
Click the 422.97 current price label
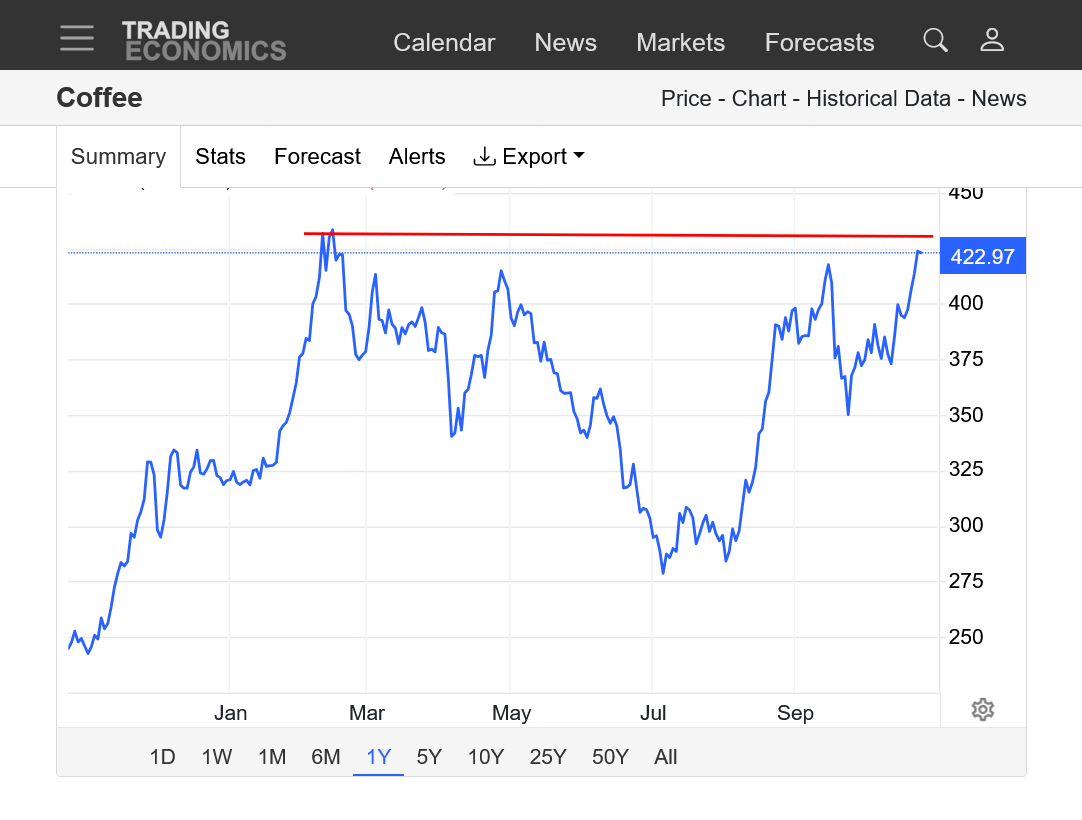tap(982, 257)
